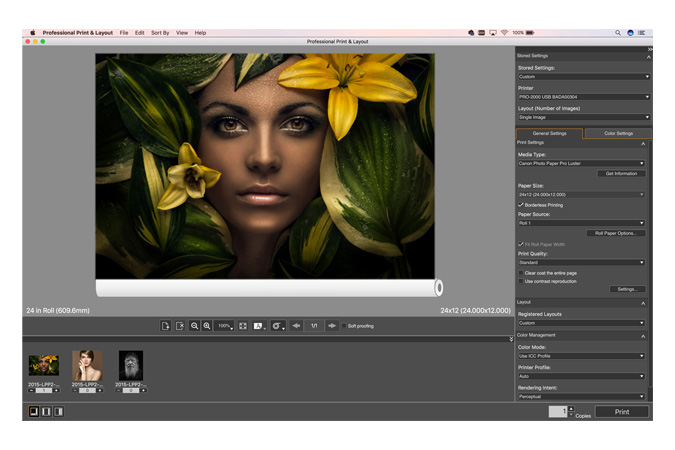Enable Clear coat the entire page
Viewport: 675px width, 450px height.
[520, 273]
